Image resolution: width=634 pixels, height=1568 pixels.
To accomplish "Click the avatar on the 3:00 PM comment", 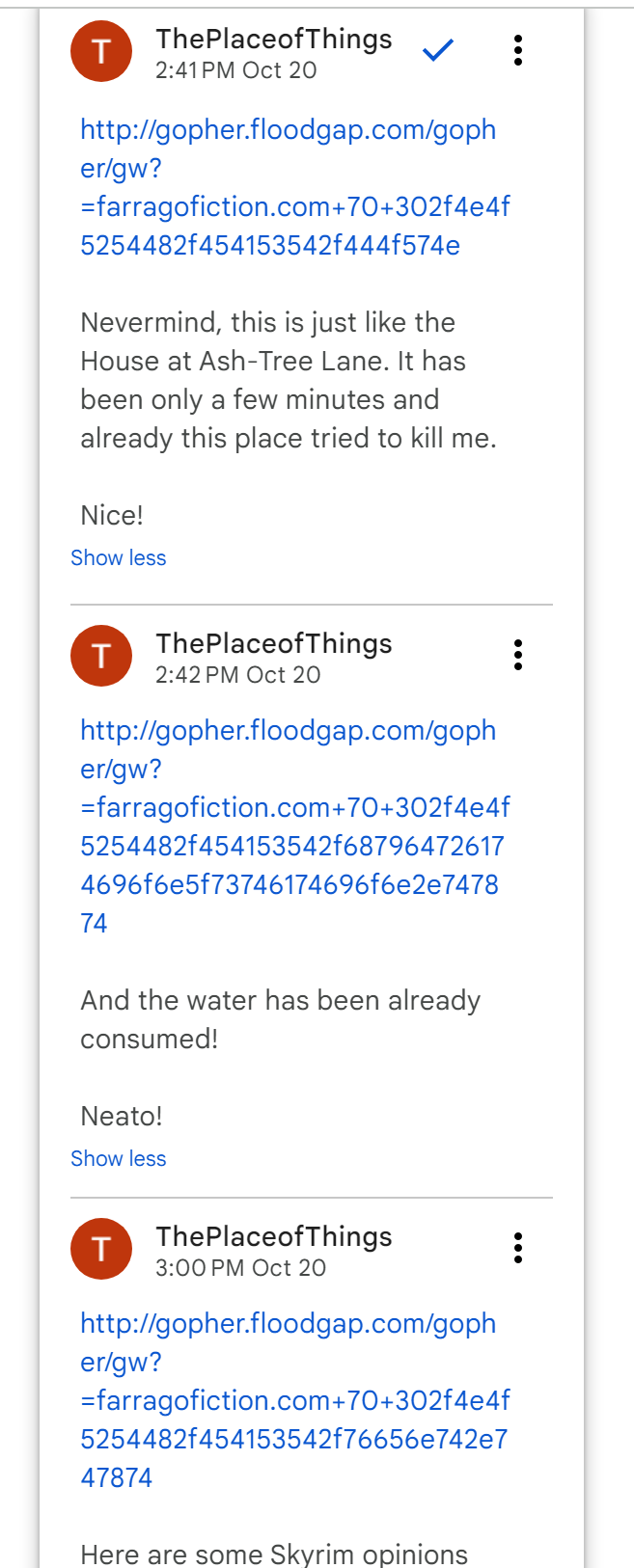I will coord(101,1249).
